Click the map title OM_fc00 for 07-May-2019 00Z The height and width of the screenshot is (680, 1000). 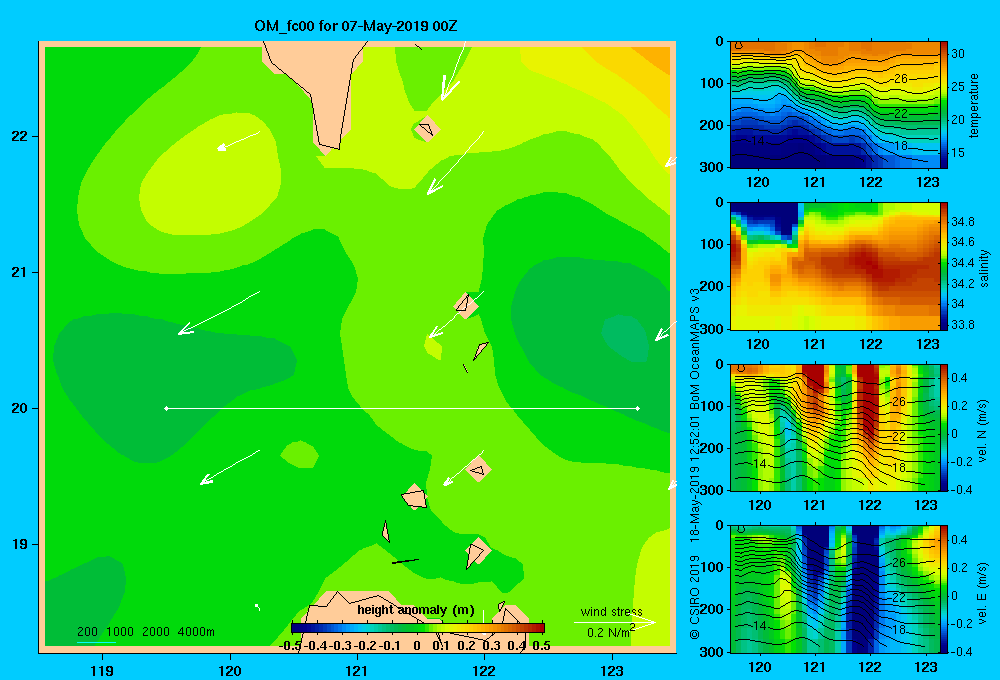coord(355,26)
